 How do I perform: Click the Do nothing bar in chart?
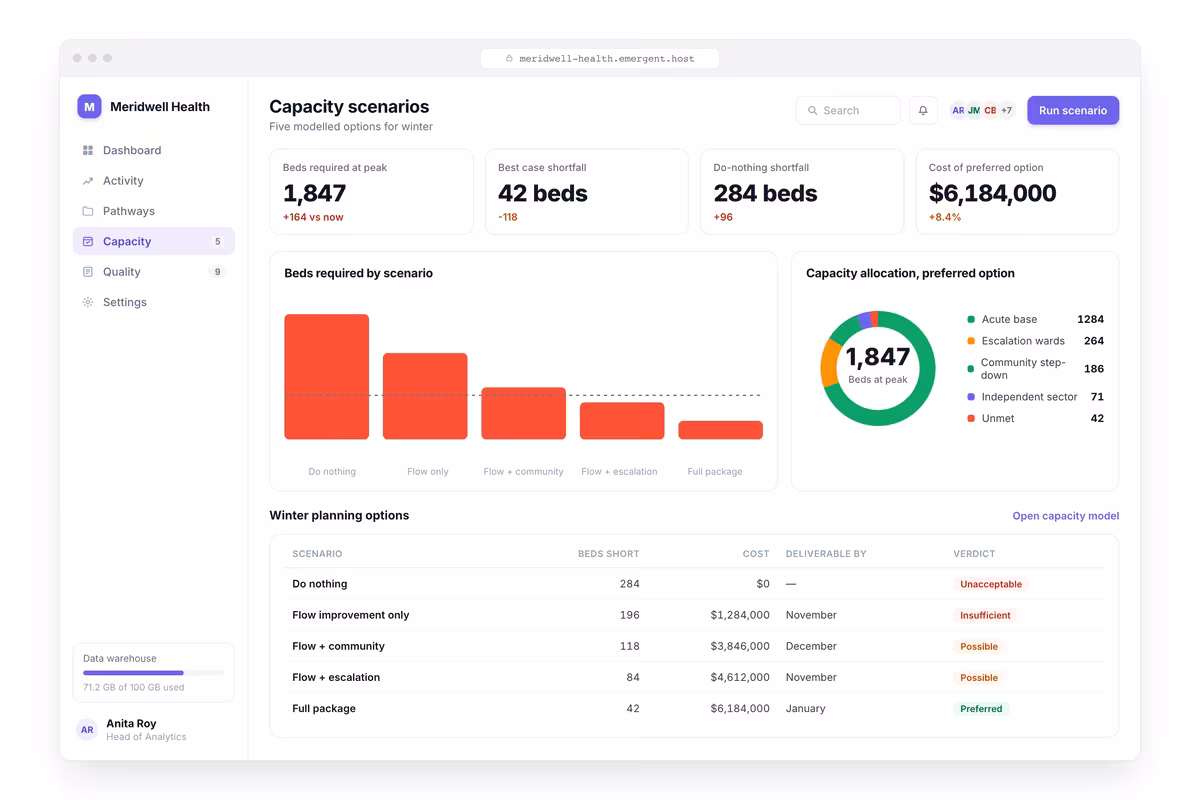pyautogui.click(x=327, y=377)
